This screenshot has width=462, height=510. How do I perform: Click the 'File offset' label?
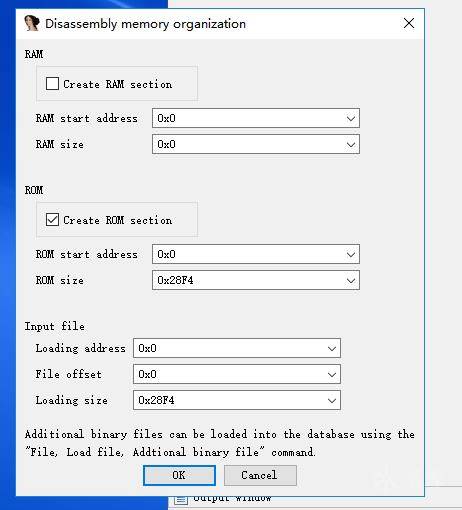coord(68,374)
